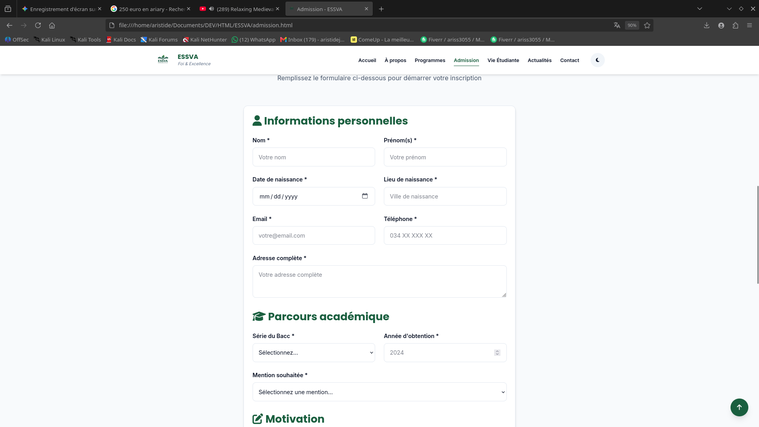Open the Programmes menu item
The image size is (759, 427).
tap(430, 61)
